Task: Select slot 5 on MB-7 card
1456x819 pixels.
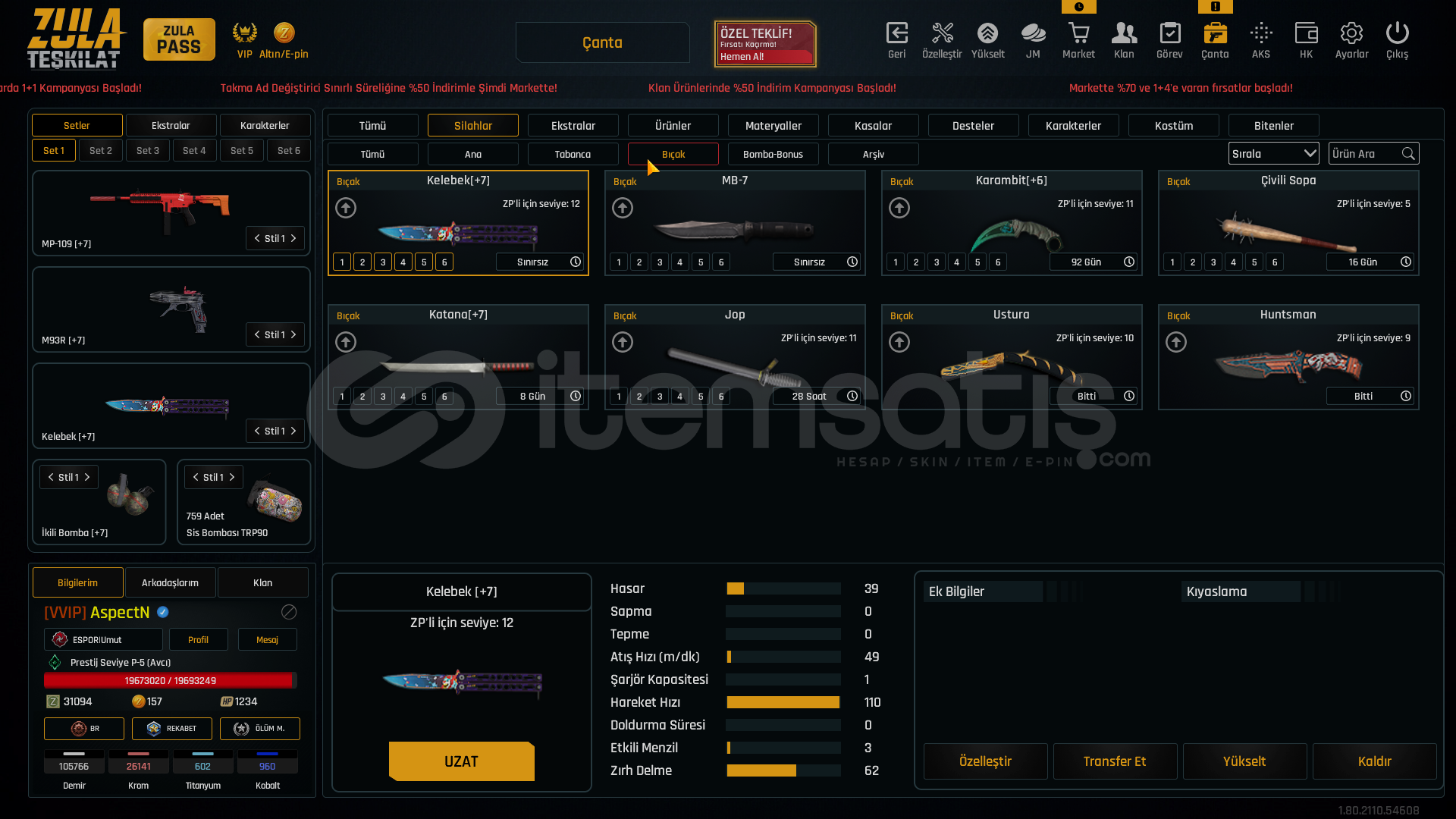Action: click(x=701, y=262)
